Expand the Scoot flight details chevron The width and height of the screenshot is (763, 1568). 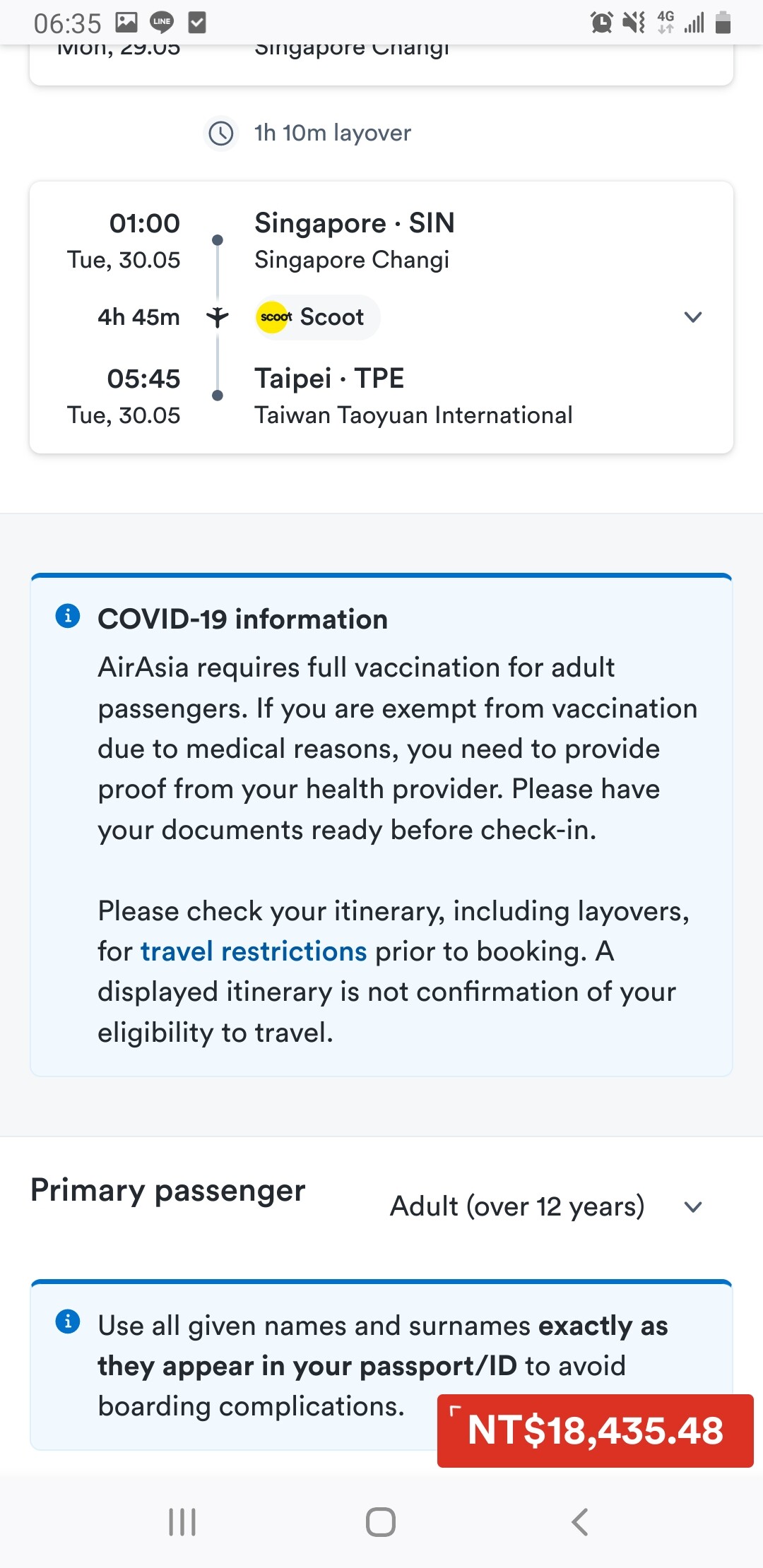pos(693,317)
